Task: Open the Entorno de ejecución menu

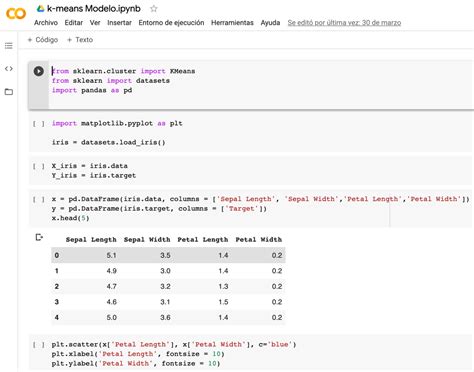Action: coord(171,23)
